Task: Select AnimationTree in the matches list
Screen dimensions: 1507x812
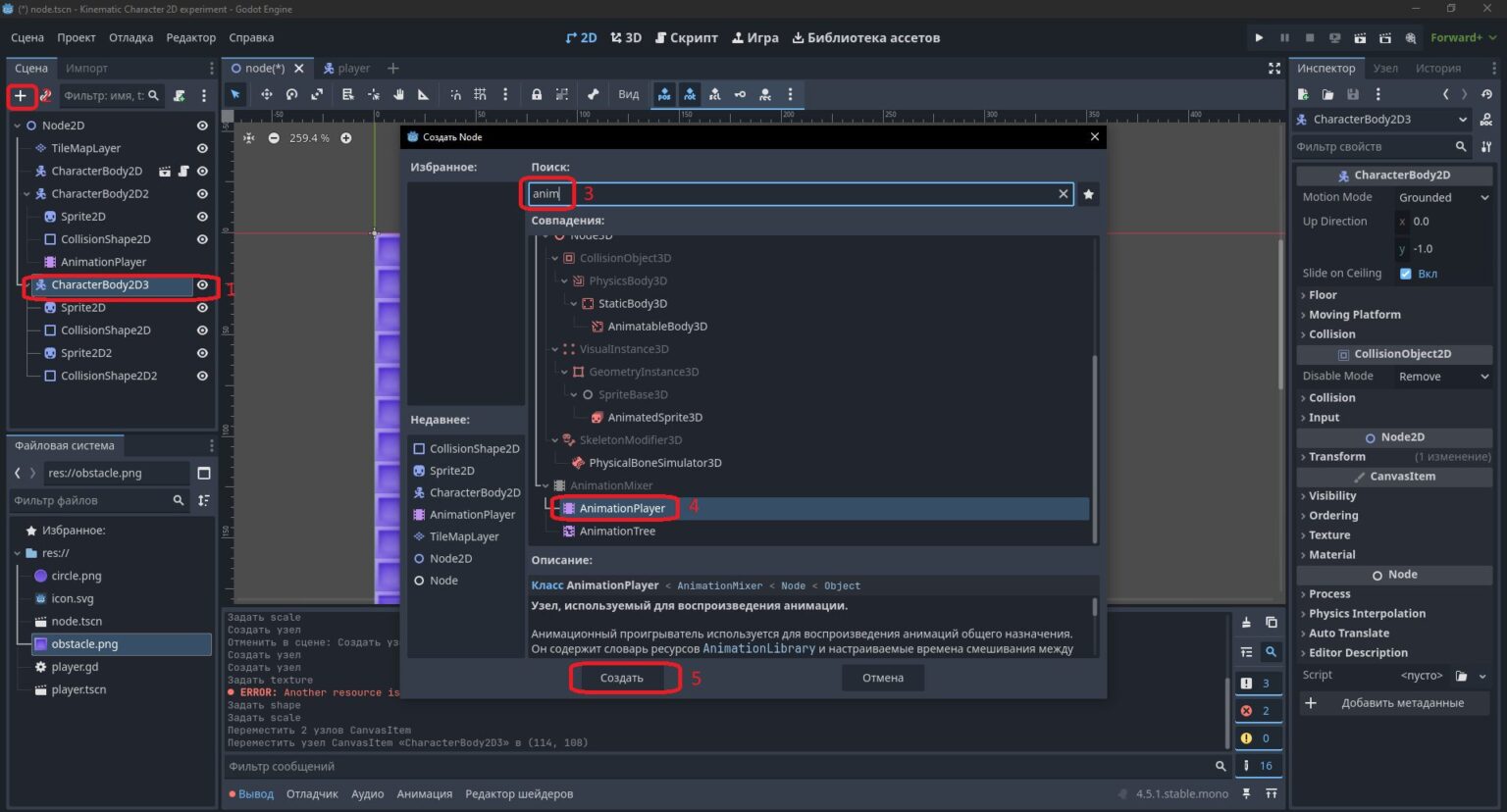Action: (617, 532)
